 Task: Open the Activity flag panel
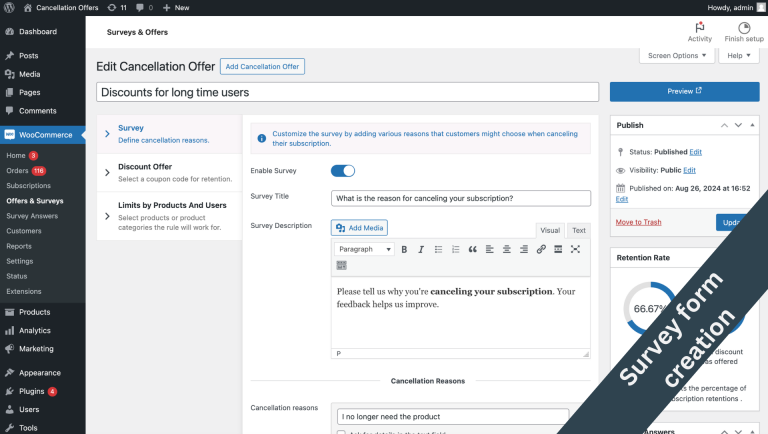click(699, 32)
